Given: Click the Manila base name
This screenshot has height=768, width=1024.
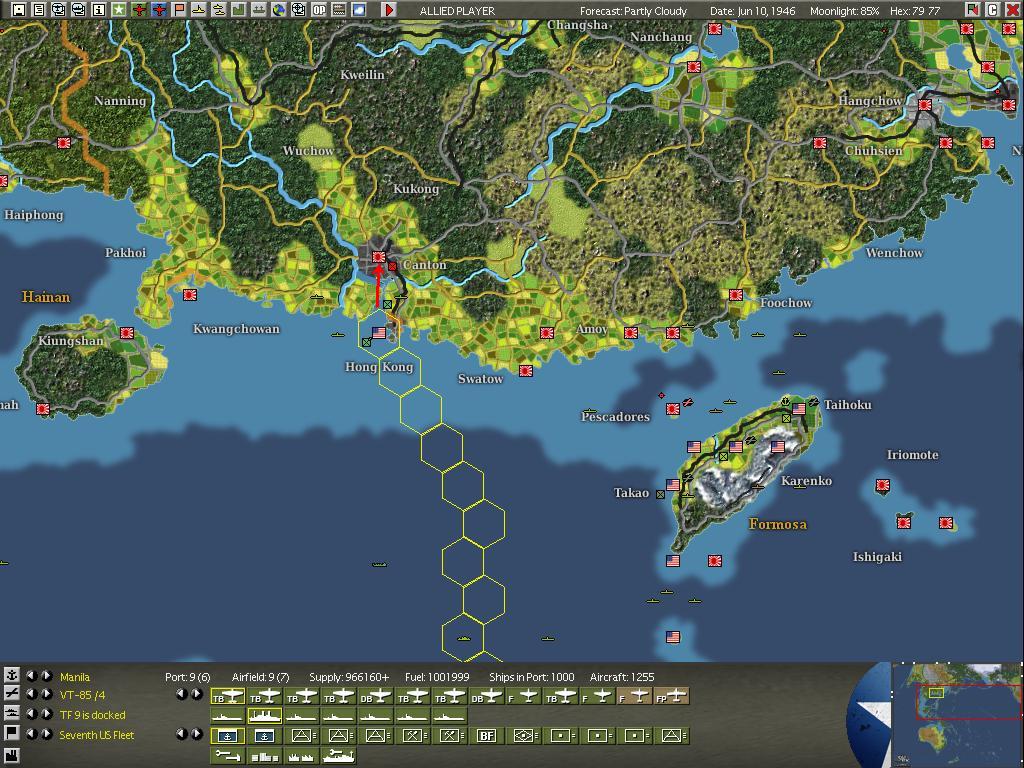Looking at the screenshot, I should [x=74, y=677].
